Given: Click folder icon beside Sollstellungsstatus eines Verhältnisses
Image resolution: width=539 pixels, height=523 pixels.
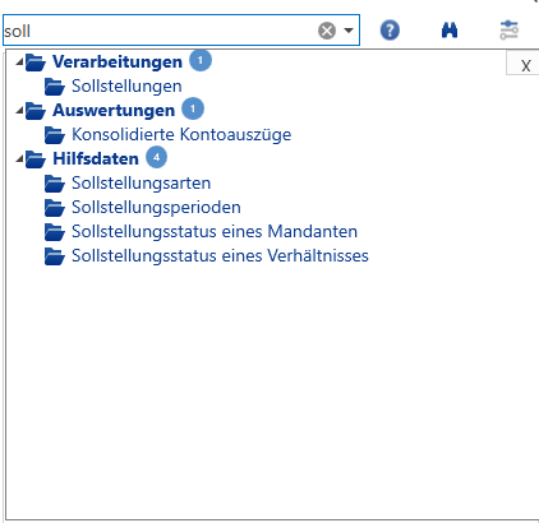Looking at the screenshot, I should [x=55, y=256].
